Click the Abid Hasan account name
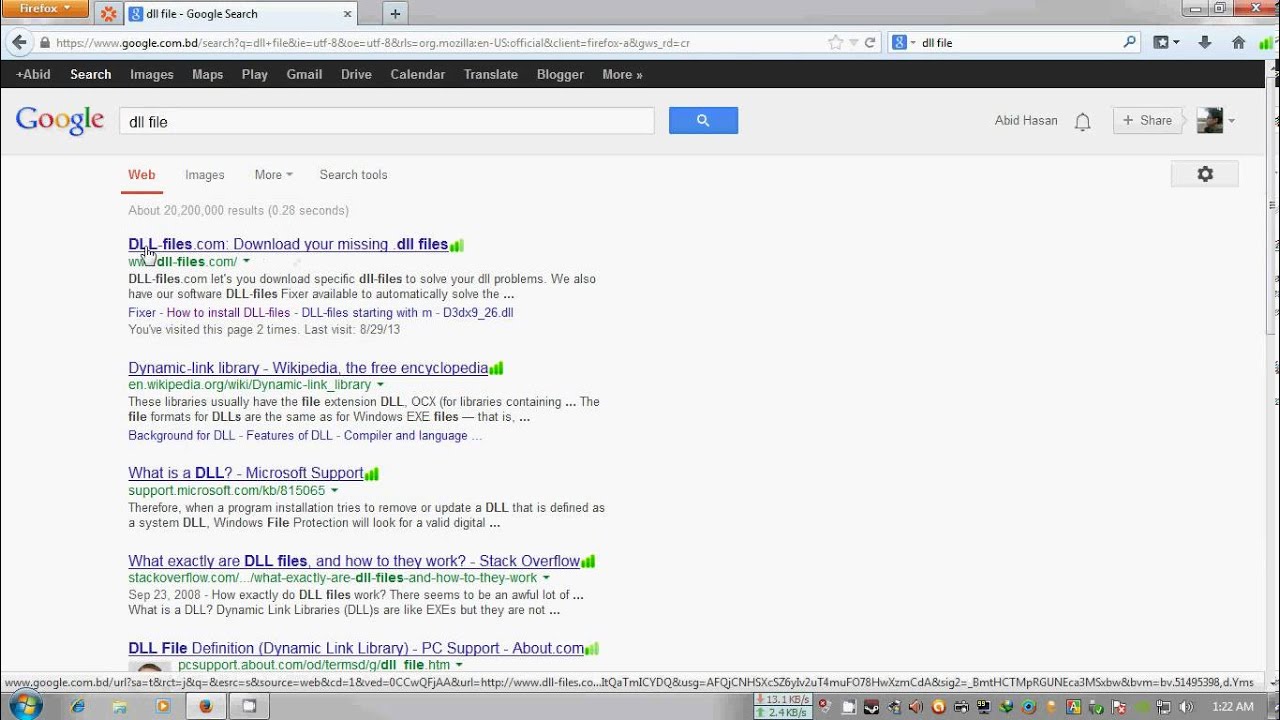 1026,121
